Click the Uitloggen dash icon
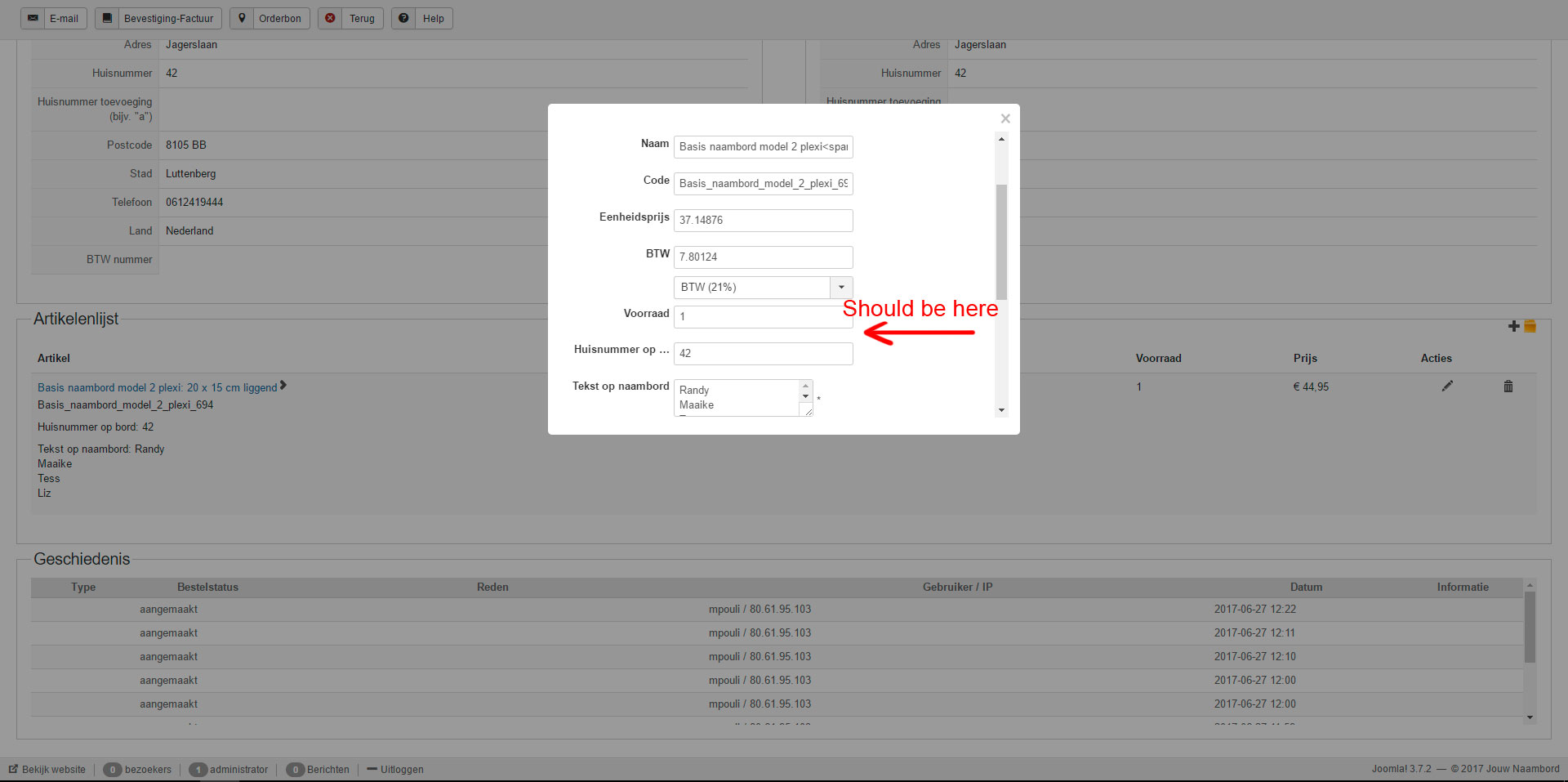Image resolution: width=1568 pixels, height=782 pixels. click(x=372, y=769)
